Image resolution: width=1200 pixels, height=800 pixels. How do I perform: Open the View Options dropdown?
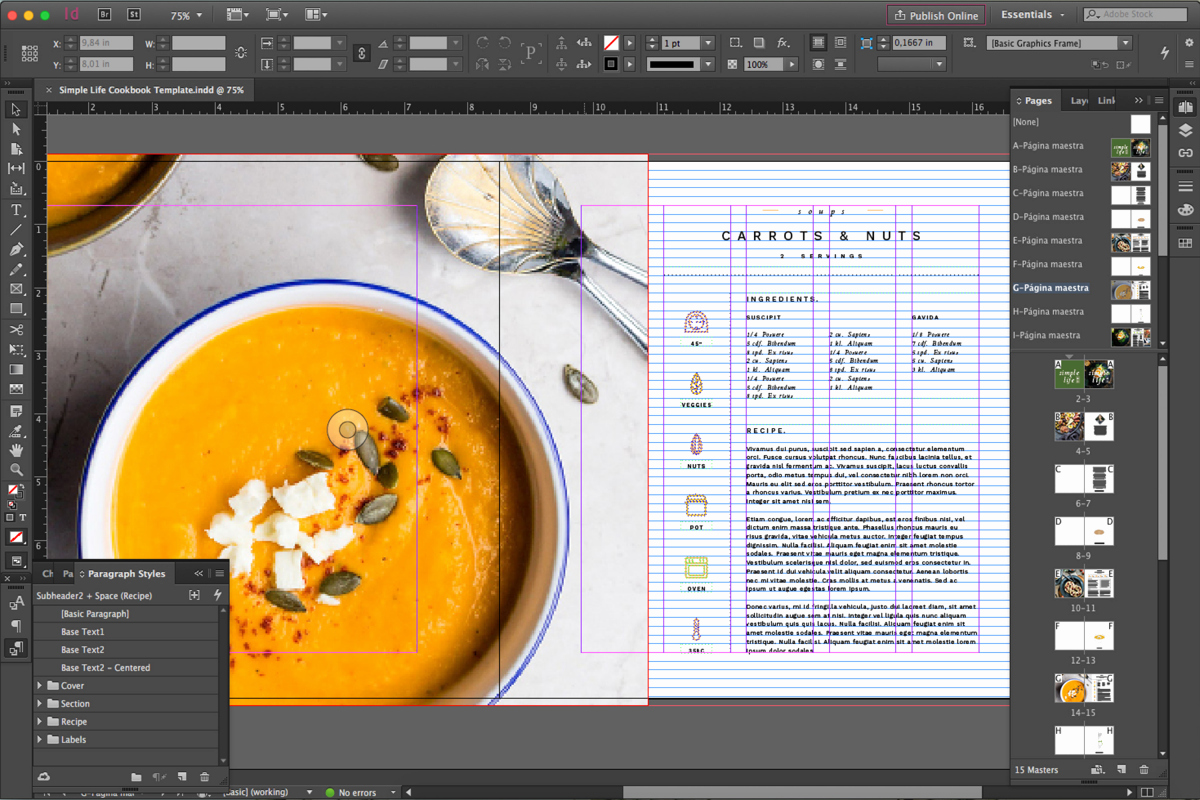(x=238, y=15)
